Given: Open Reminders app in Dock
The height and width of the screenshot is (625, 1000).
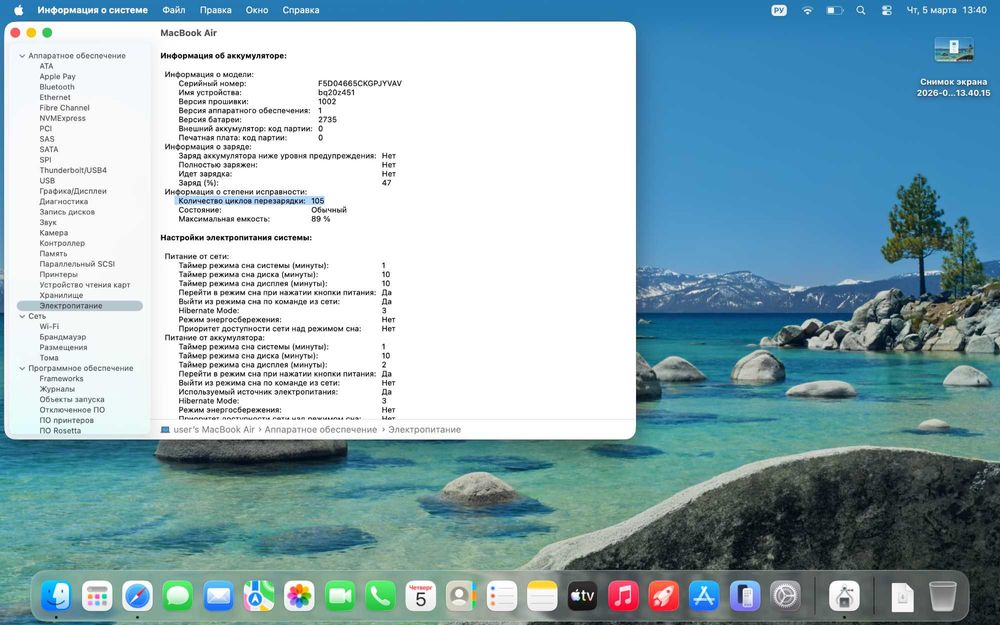Looking at the screenshot, I should 502,596.
